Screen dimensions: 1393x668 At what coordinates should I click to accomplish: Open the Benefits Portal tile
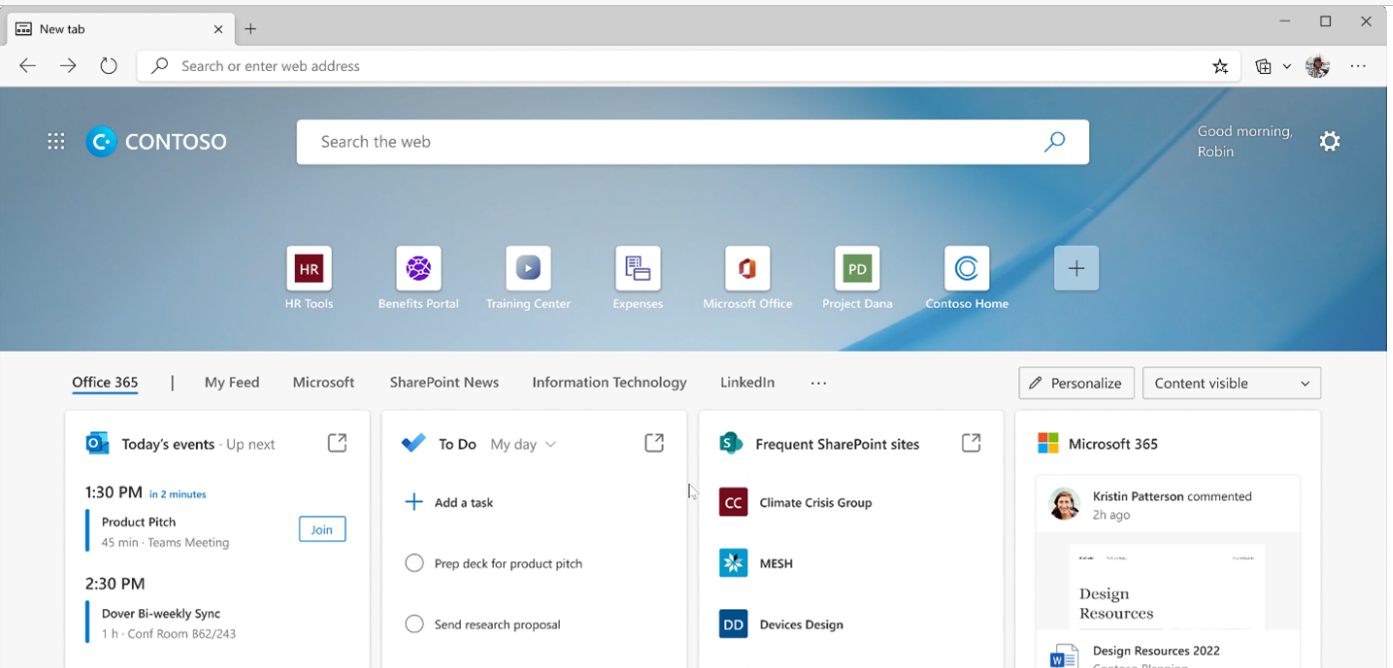click(x=418, y=268)
